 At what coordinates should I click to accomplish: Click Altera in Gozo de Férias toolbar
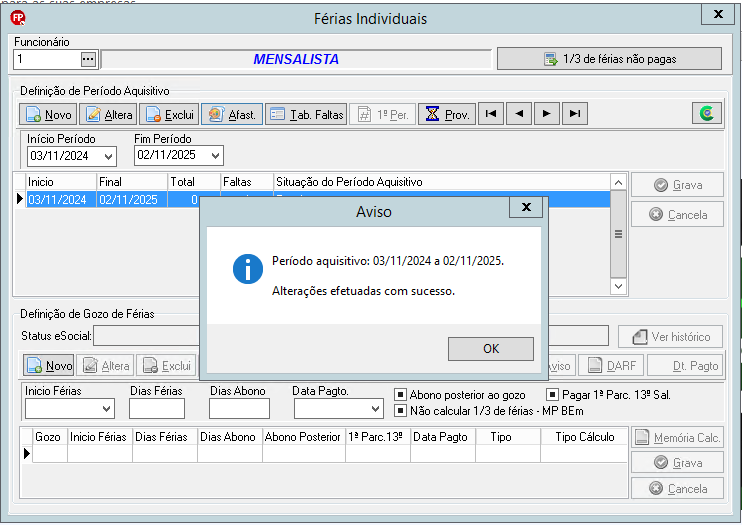[106, 365]
